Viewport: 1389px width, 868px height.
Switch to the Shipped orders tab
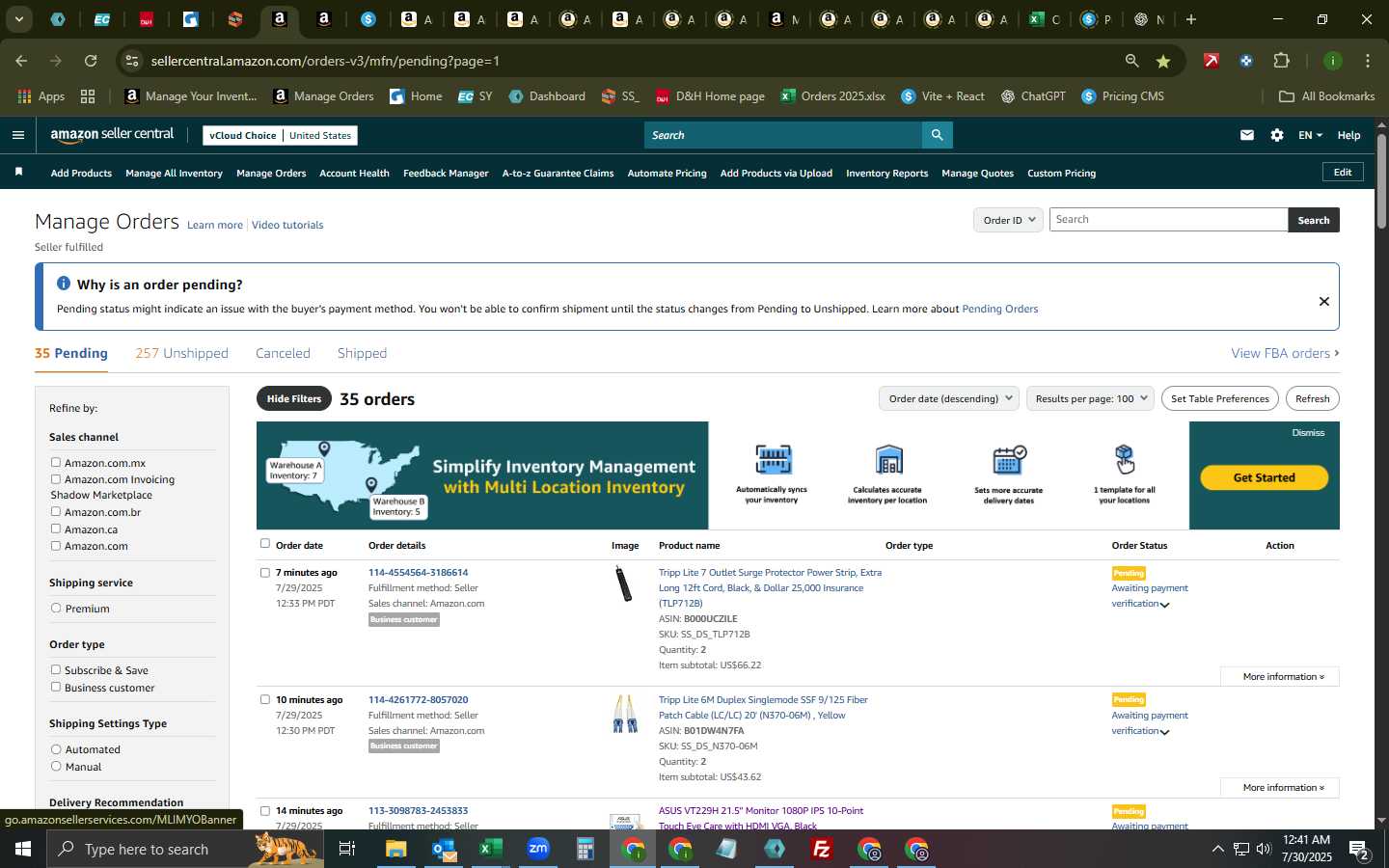362,353
